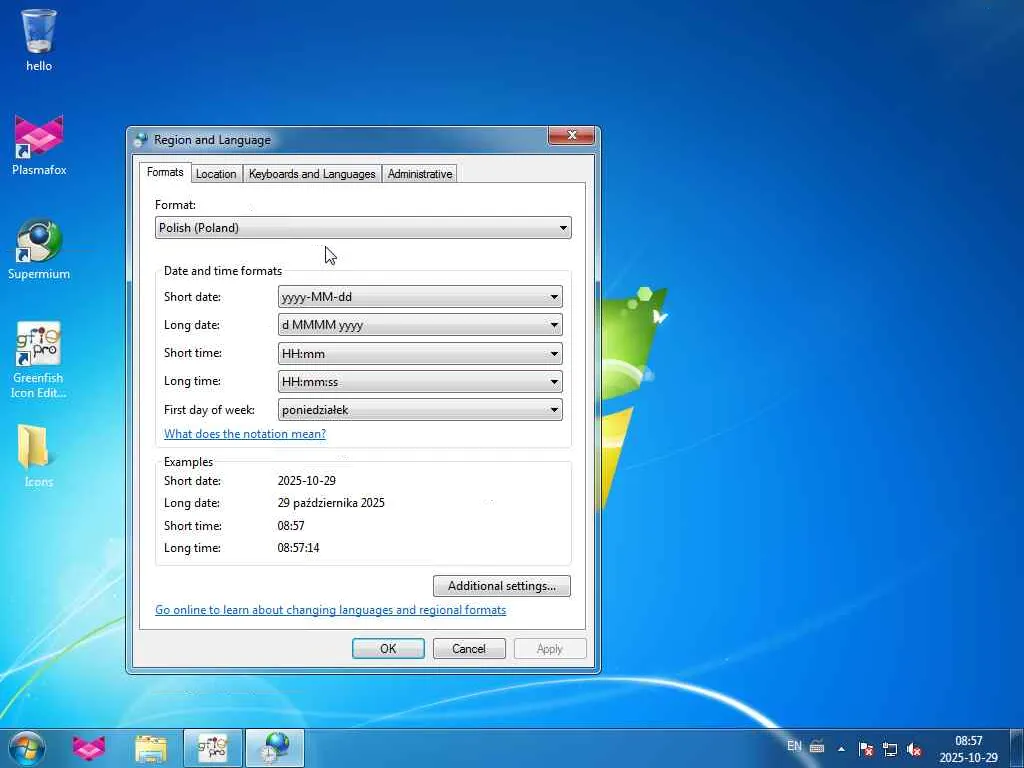
Task: Click the 'Examples' group label
Action: pos(188,462)
